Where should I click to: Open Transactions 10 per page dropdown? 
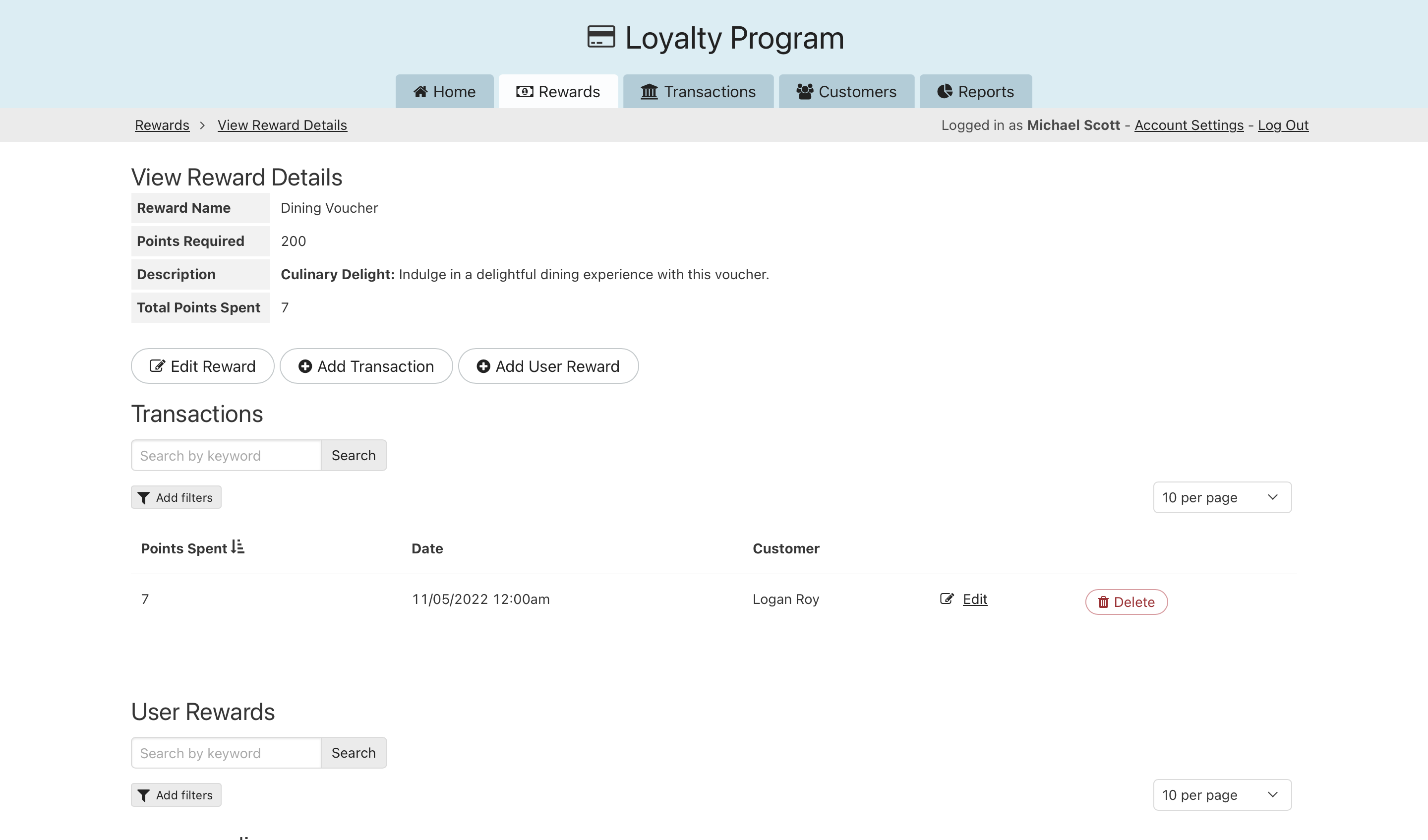(x=1222, y=498)
